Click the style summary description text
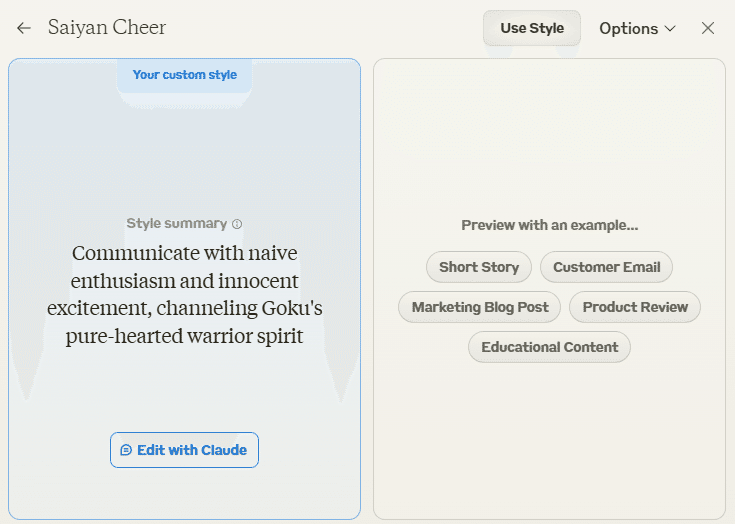This screenshot has width=735, height=524. 185,294
